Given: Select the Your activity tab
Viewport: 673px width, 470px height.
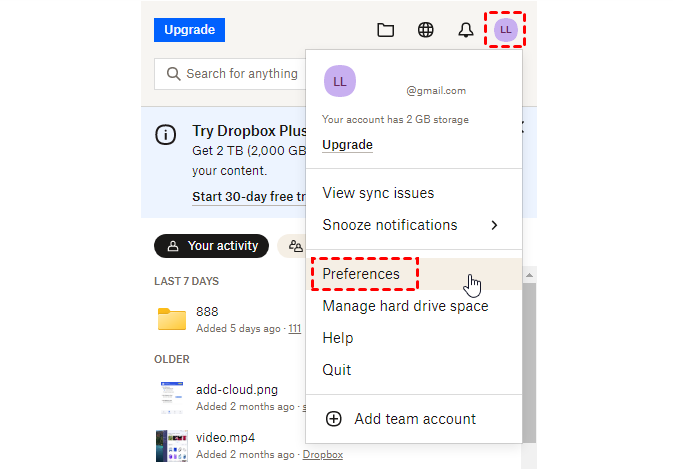Looking at the screenshot, I should [x=212, y=246].
